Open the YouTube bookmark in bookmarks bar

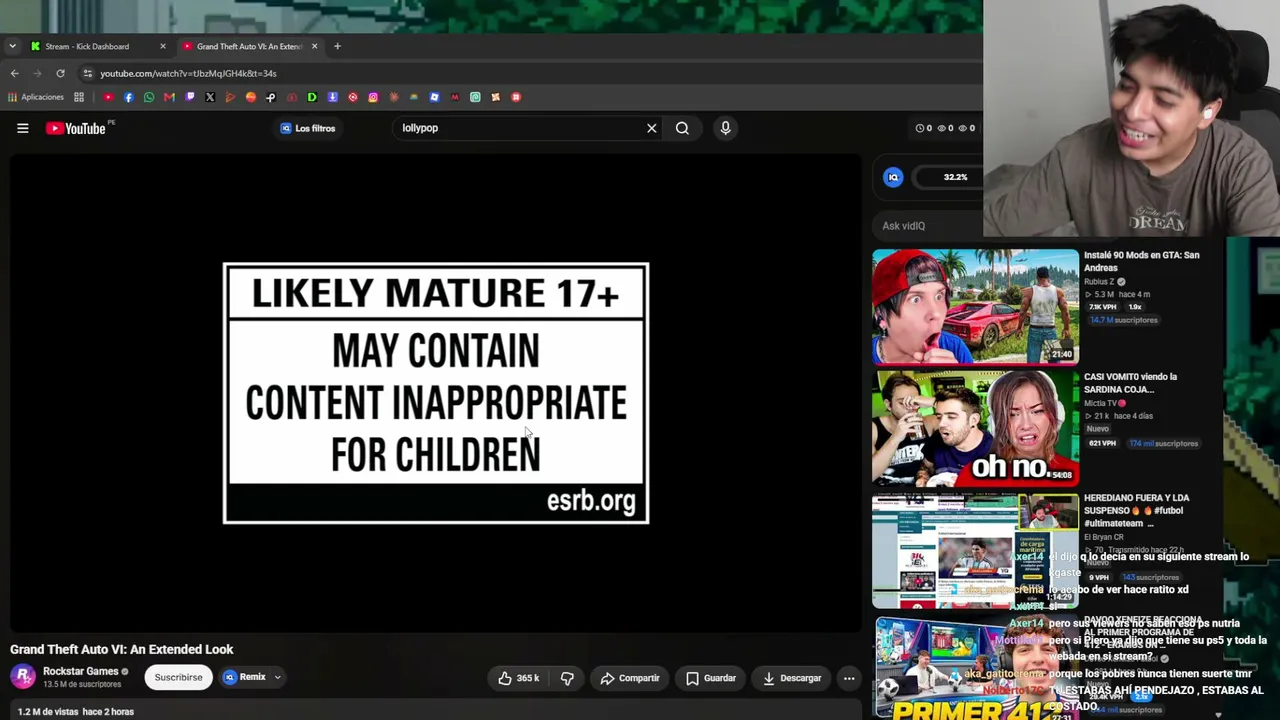tap(108, 97)
